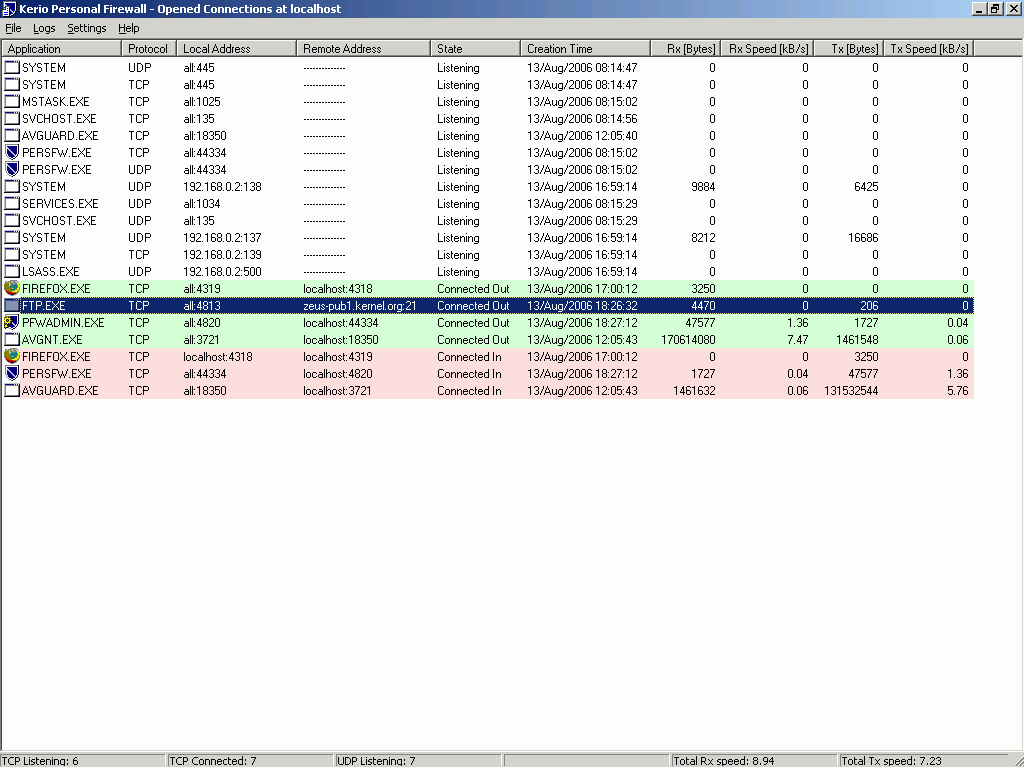Click the shield icon of PERSFW.EXE Connected In row
1024x768 pixels.
[12, 373]
